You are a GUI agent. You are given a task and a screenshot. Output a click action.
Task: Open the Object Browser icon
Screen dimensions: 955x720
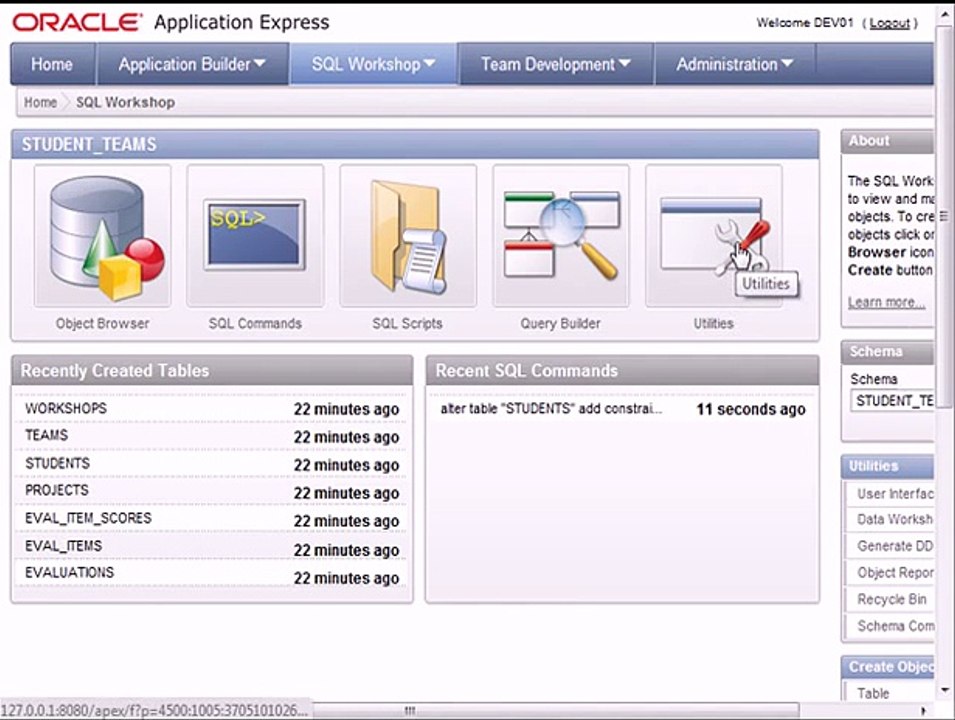pos(102,236)
